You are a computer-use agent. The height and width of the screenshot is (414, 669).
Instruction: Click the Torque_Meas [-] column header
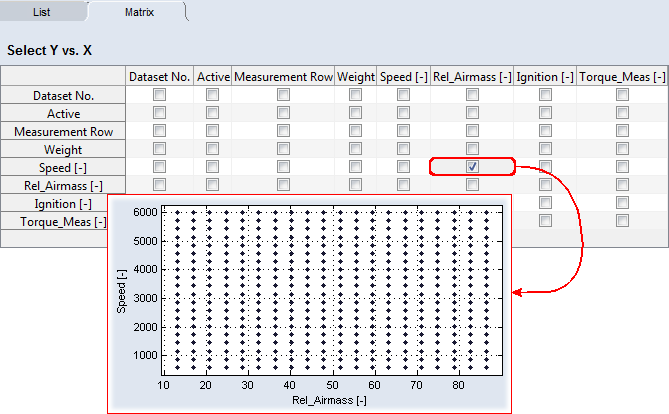622,77
